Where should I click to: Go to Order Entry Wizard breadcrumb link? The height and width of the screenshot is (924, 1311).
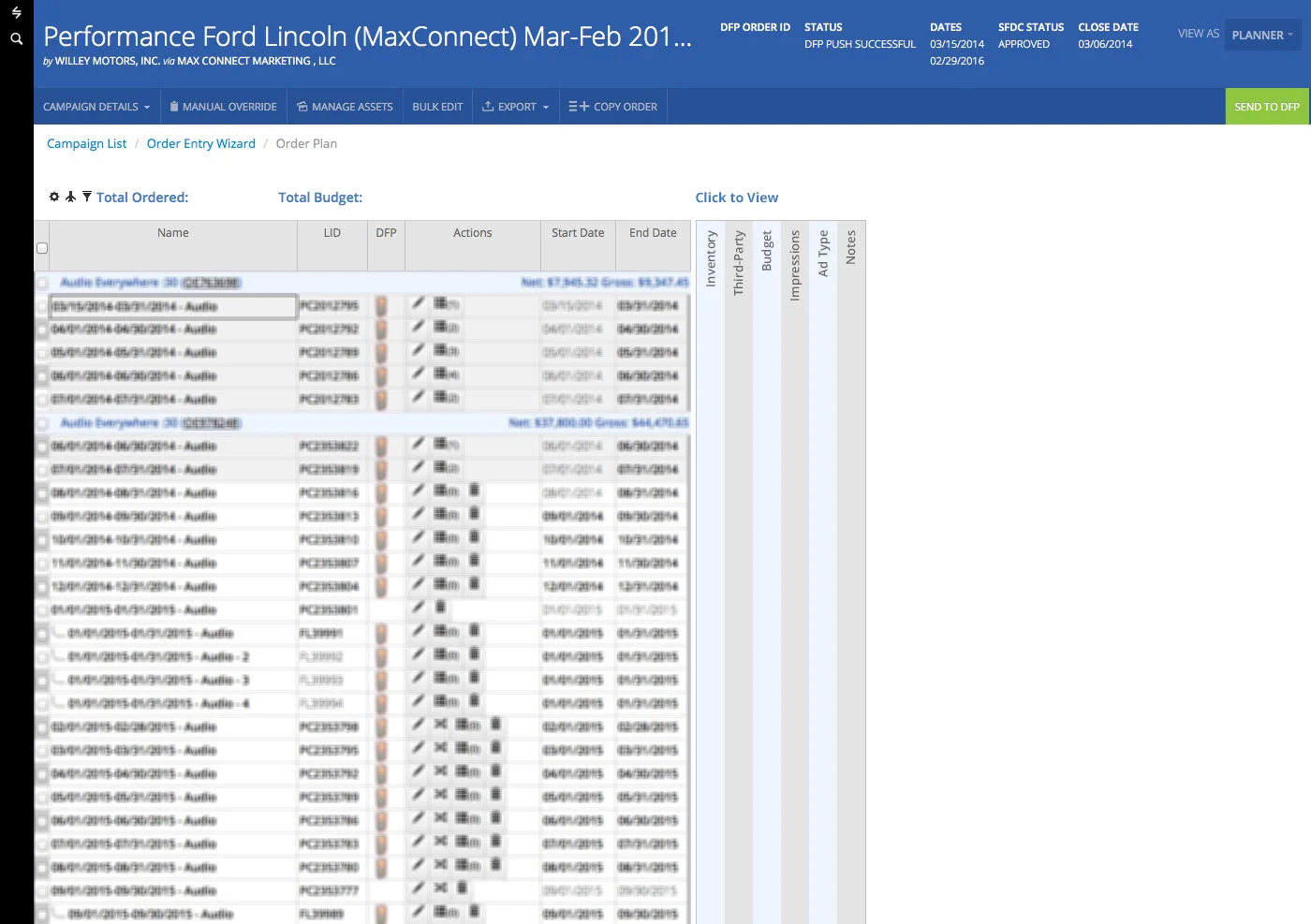(x=201, y=143)
